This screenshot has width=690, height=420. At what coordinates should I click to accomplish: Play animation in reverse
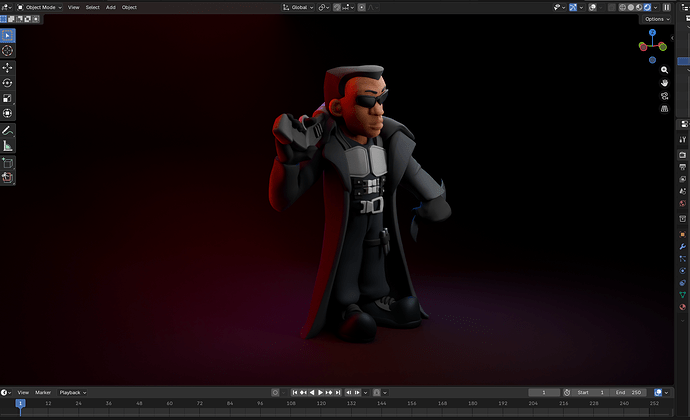pyautogui.click(x=312, y=392)
